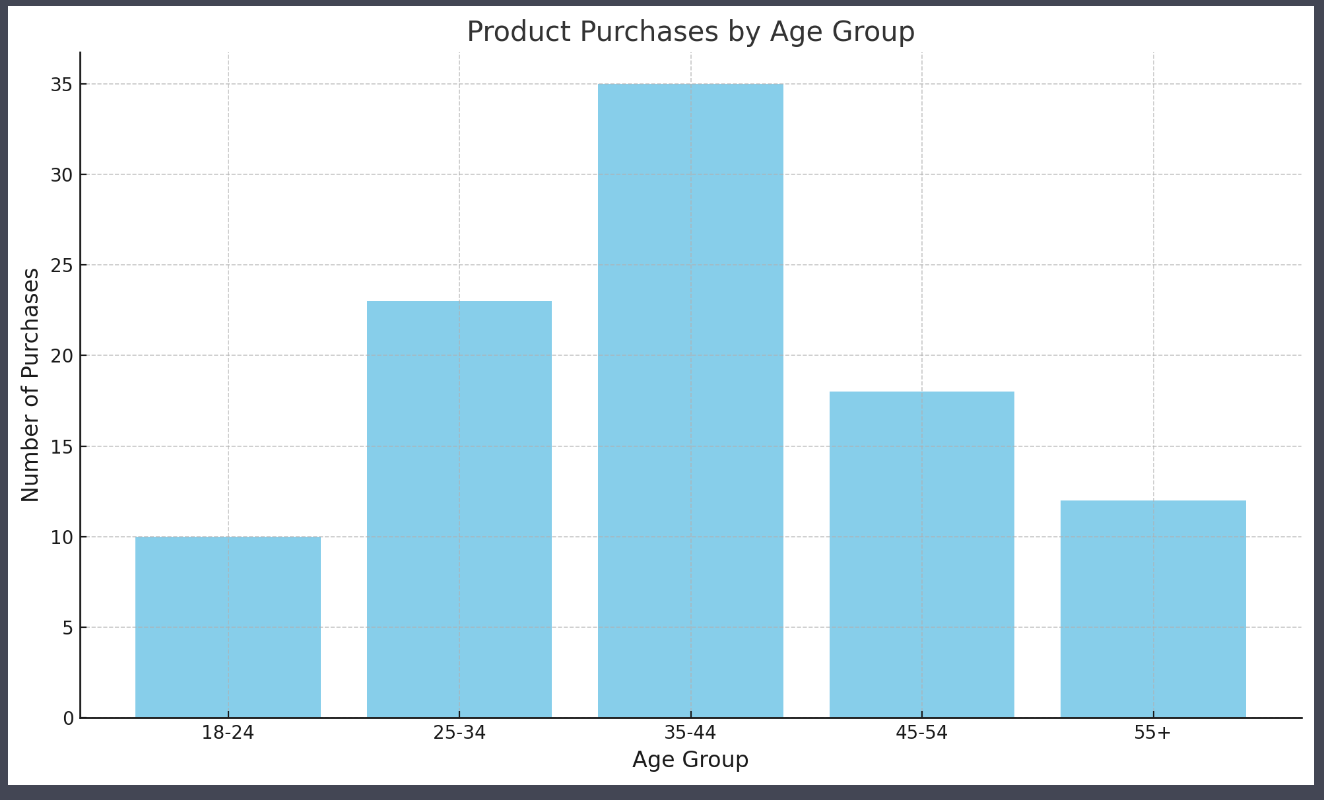1324x800 pixels.
Task: Click the 'Number of Purchases' axis title
Action: [31, 385]
